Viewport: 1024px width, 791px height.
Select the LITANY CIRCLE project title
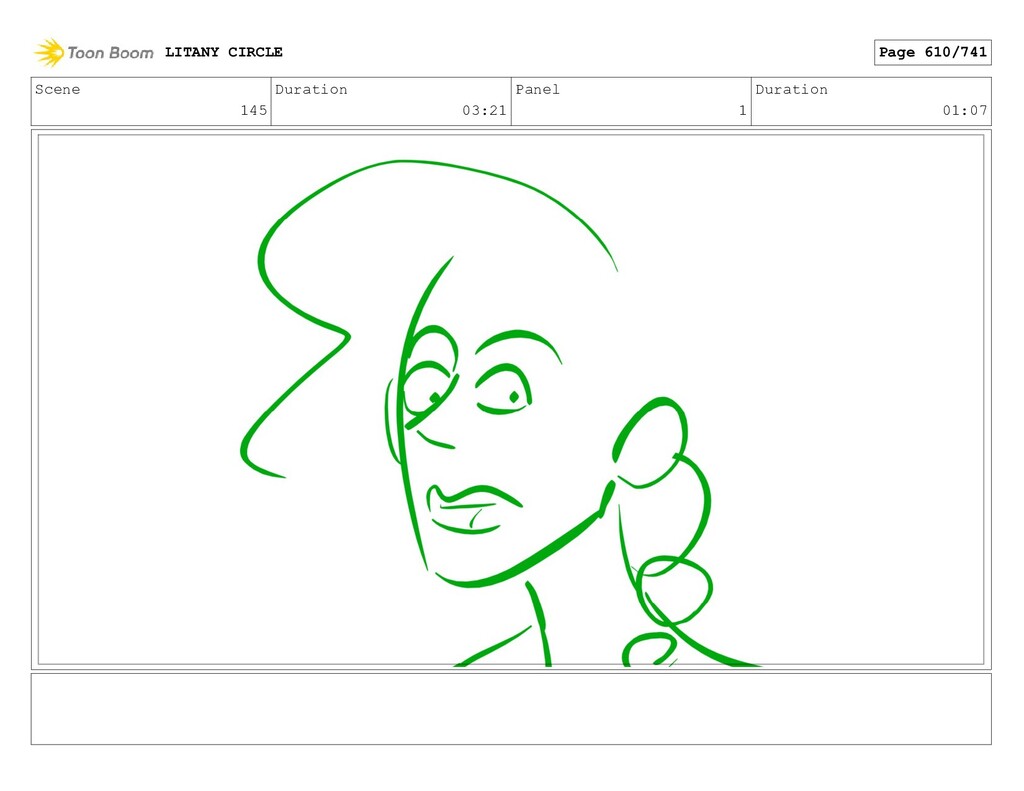[223, 52]
